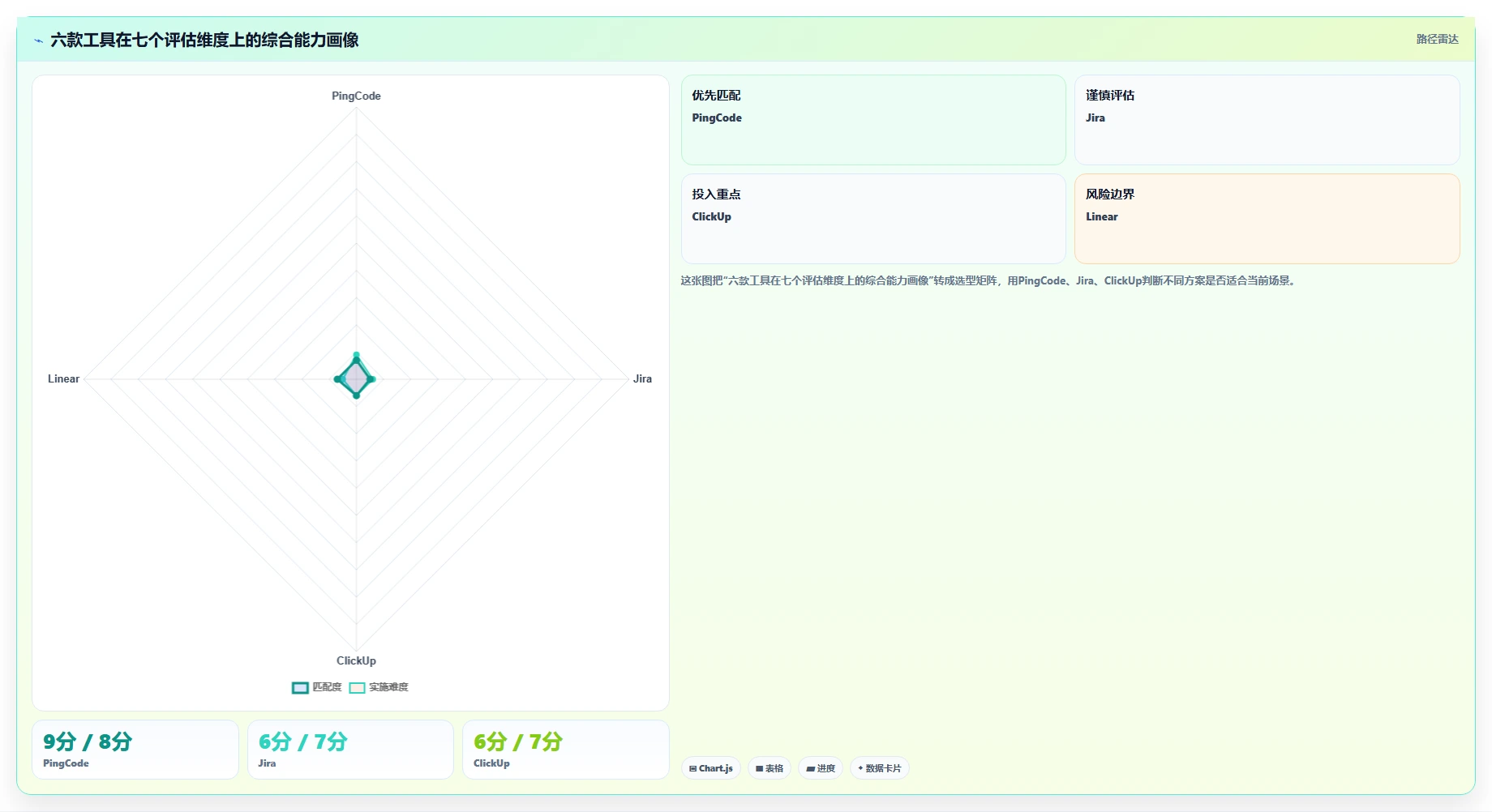Screen dimensions: 1492x812
Task: Open the 谨慎评估 Jira card
Action: [x=1267, y=120]
